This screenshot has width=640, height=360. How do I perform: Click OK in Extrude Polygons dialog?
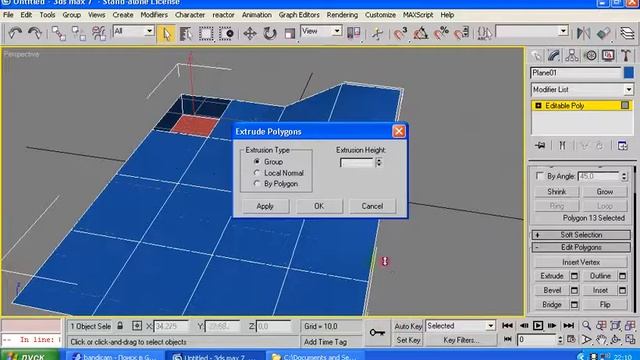[x=319, y=206]
